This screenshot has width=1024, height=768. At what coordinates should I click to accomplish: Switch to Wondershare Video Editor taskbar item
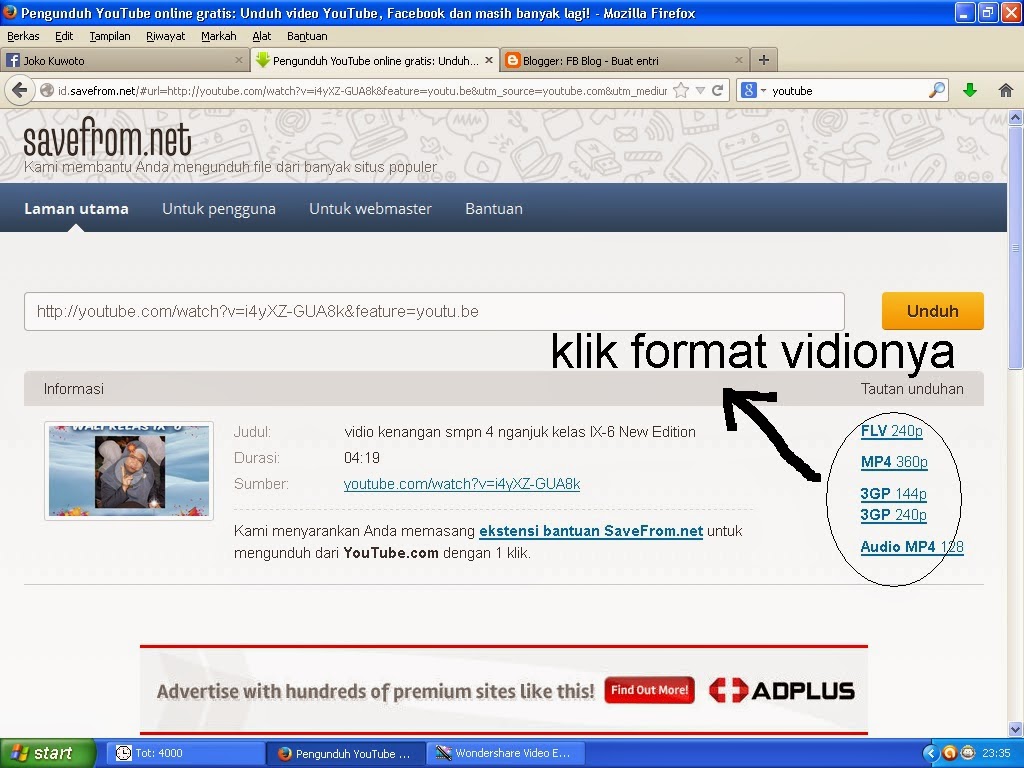pyautogui.click(x=506, y=753)
